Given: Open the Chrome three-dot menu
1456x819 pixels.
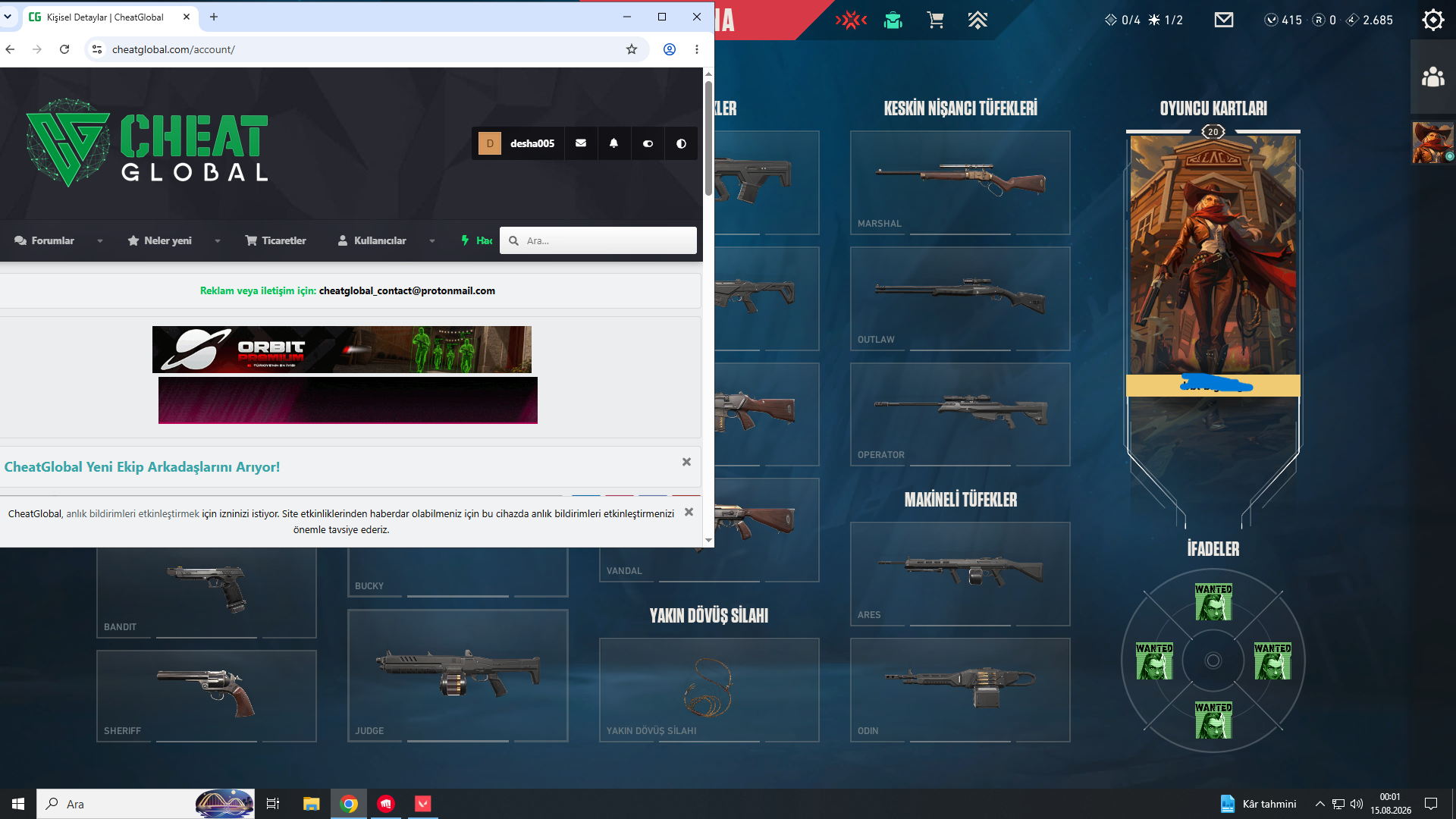Looking at the screenshot, I should coord(697,49).
